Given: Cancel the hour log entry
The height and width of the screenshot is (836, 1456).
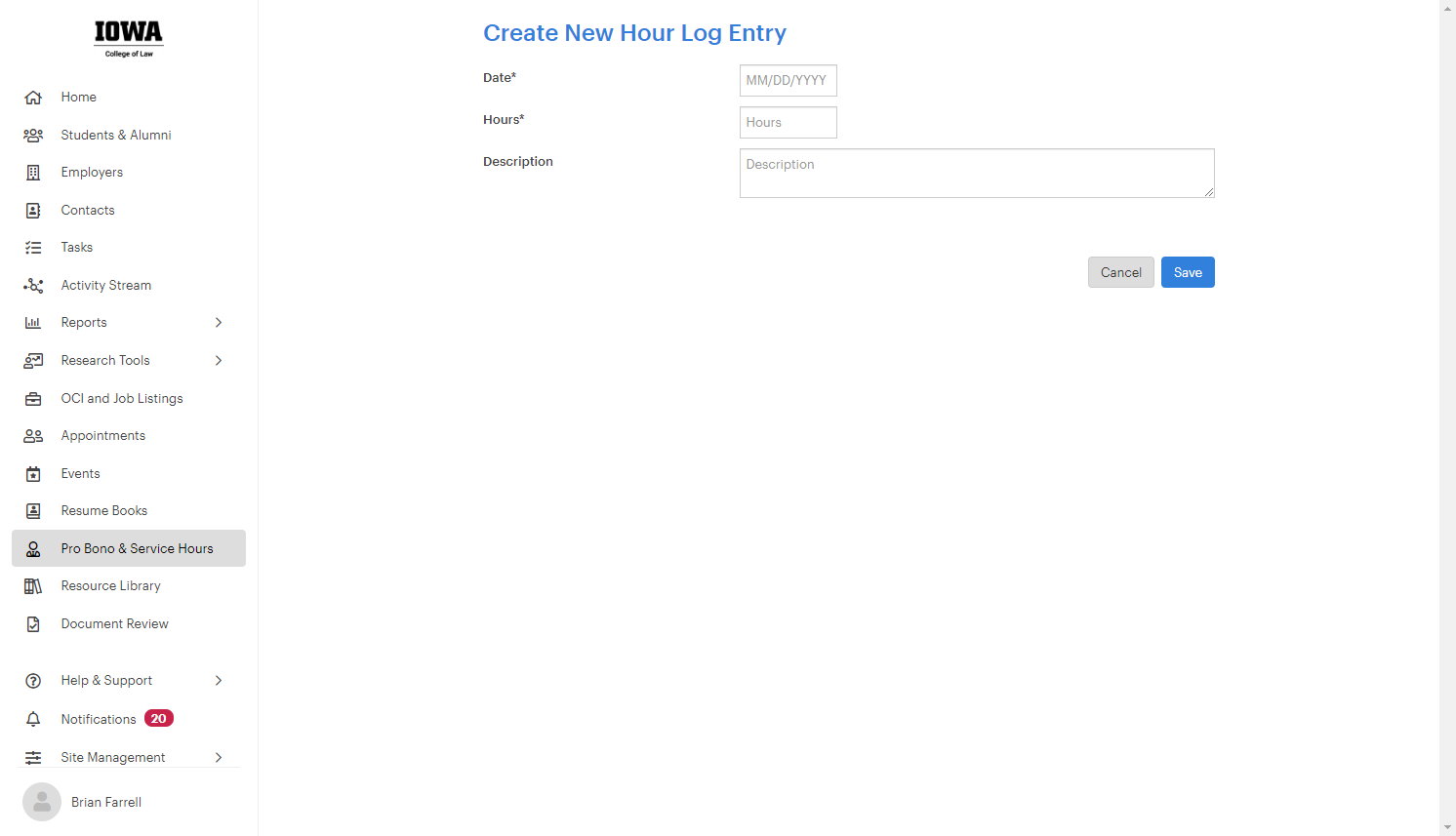Looking at the screenshot, I should (x=1121, y=272).
